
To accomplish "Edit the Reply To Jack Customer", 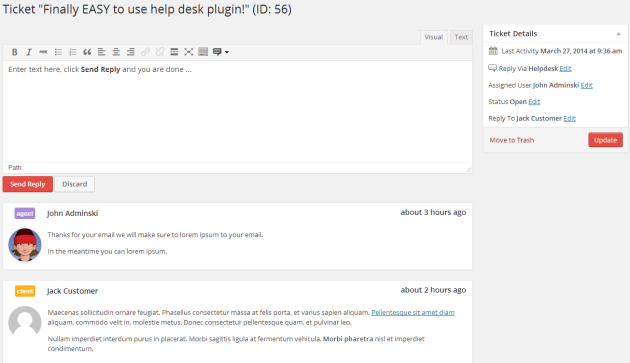I will click(x=569, y=118).
